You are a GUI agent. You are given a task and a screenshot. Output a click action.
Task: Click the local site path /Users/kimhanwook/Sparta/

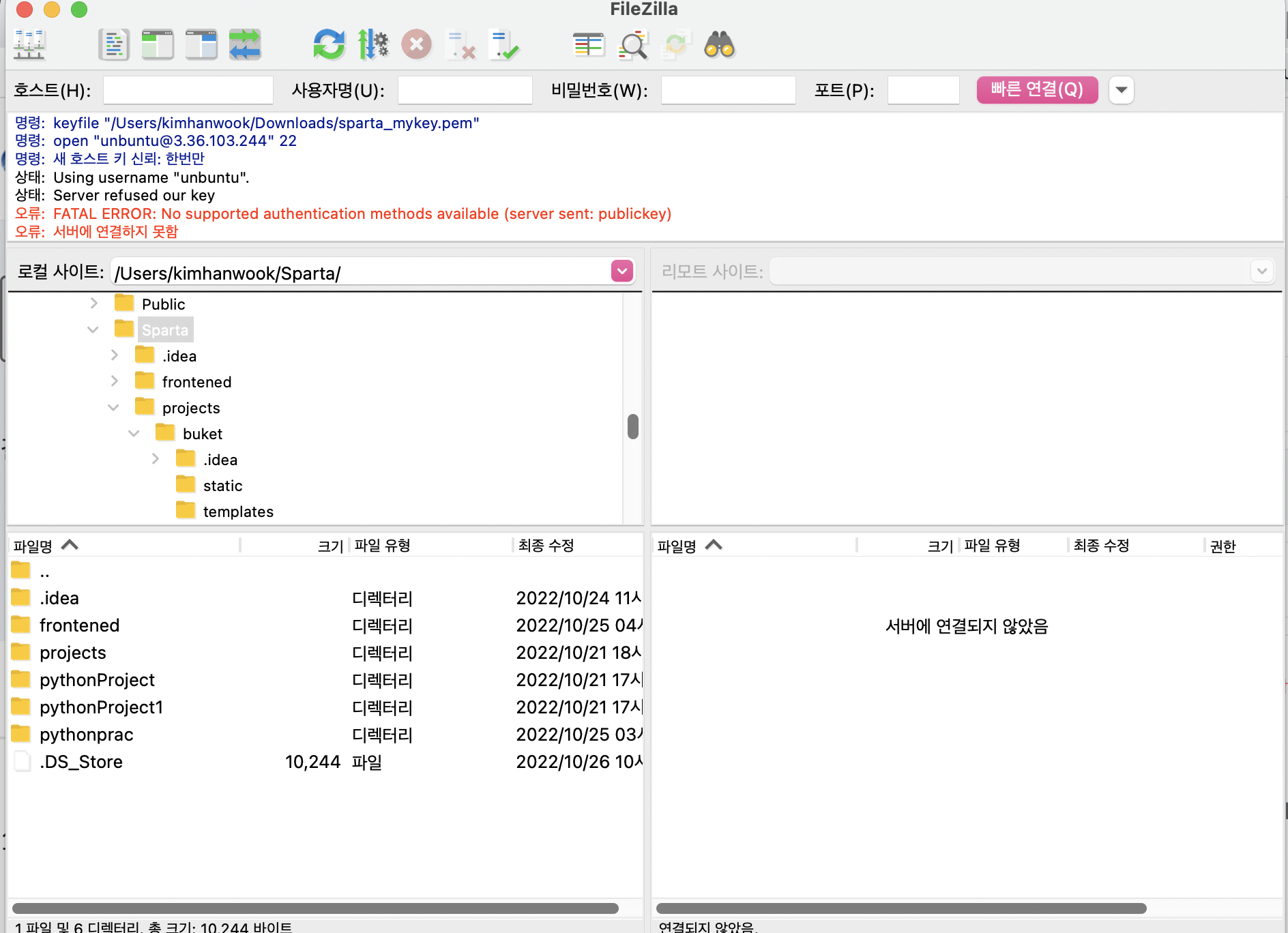pyautogui.click(x=362, y=272)
